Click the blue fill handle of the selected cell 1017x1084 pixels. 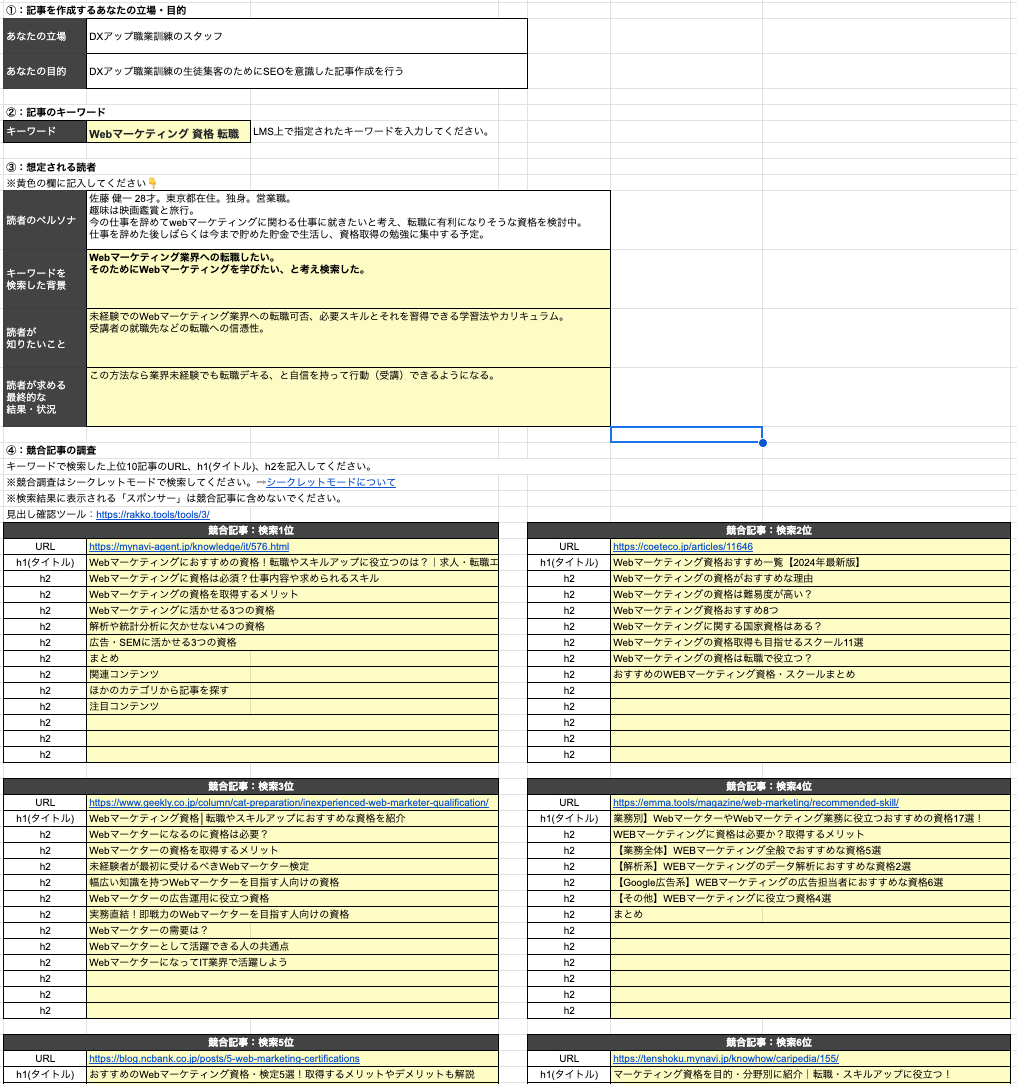pyautogui.click(x=763, y=442)
